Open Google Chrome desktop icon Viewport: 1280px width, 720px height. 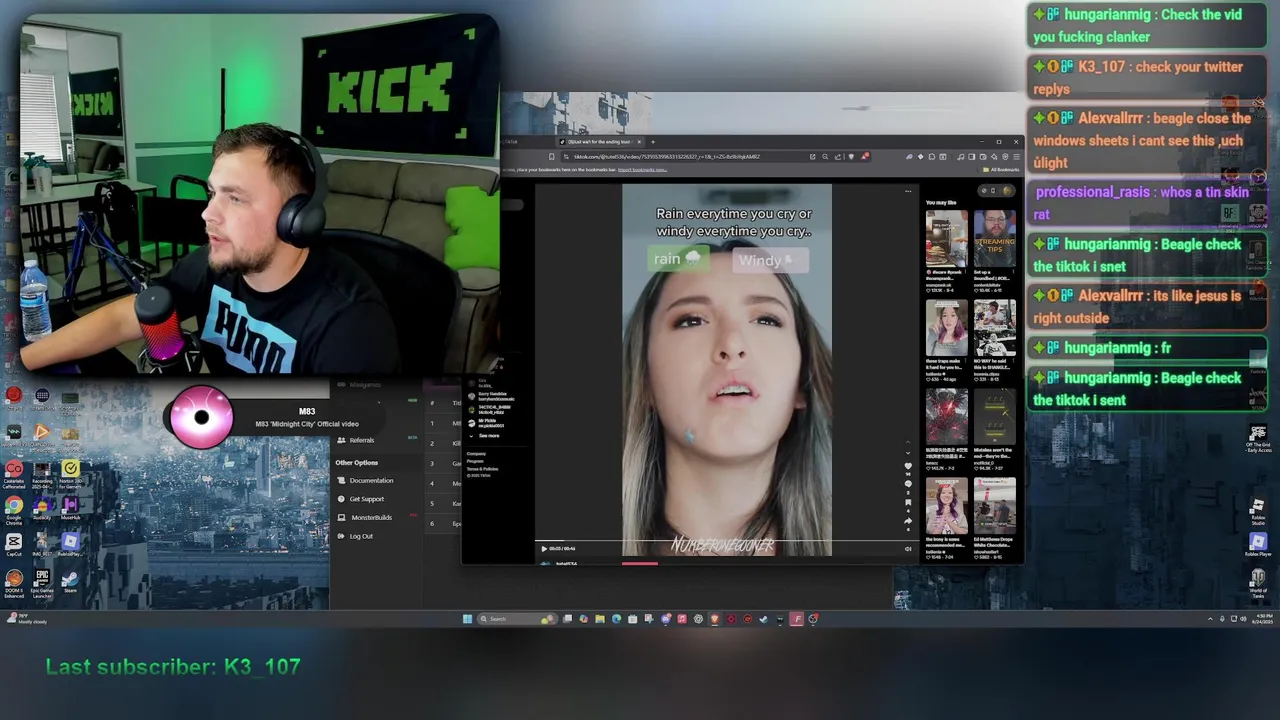point(14,509)
